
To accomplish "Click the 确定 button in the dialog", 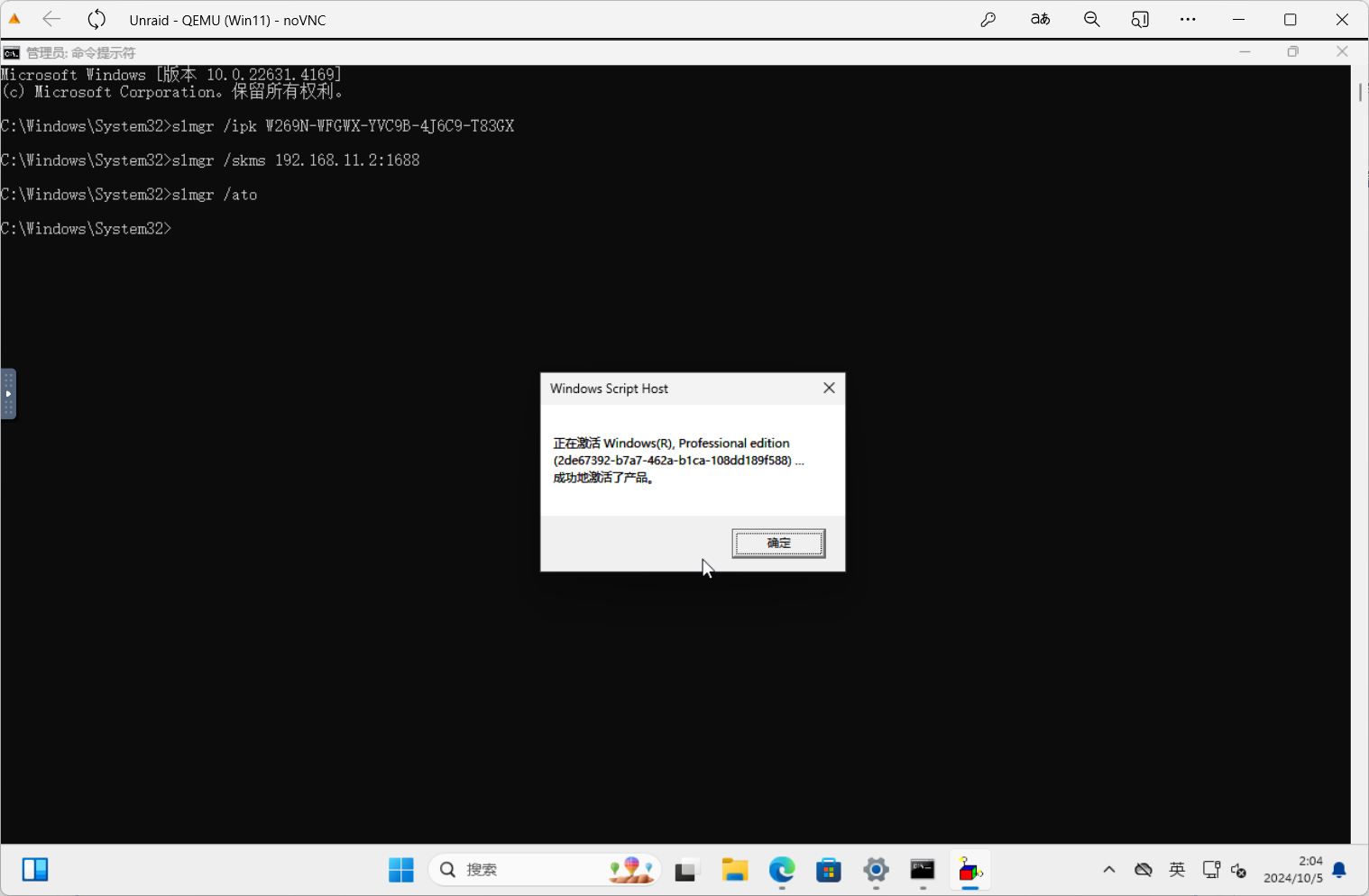I will click(778, 544).
